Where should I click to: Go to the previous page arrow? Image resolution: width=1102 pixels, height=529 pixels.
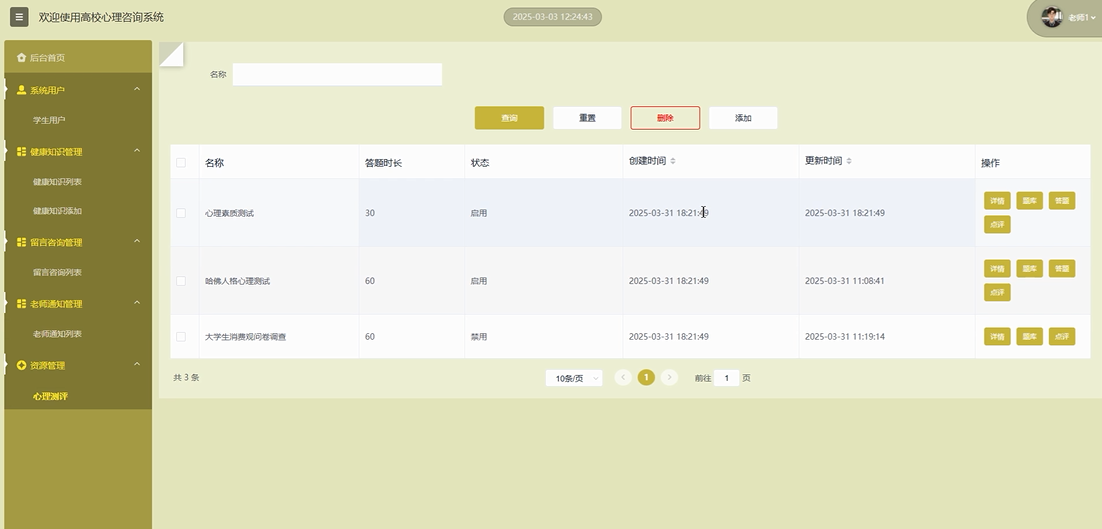[x=623, y=378]
